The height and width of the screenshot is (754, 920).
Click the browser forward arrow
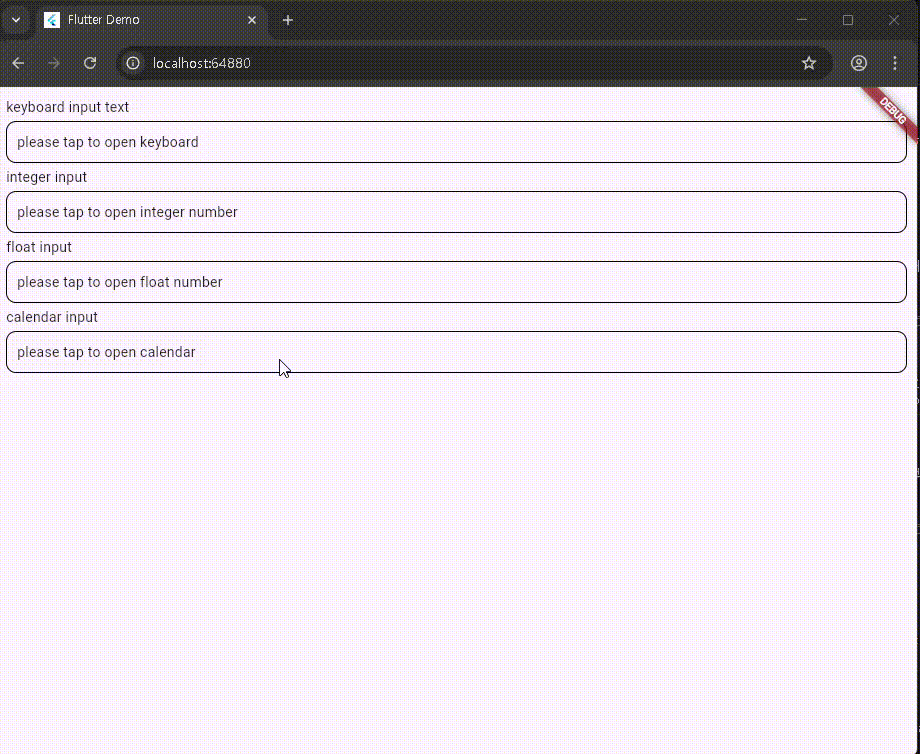coord(54,63)
